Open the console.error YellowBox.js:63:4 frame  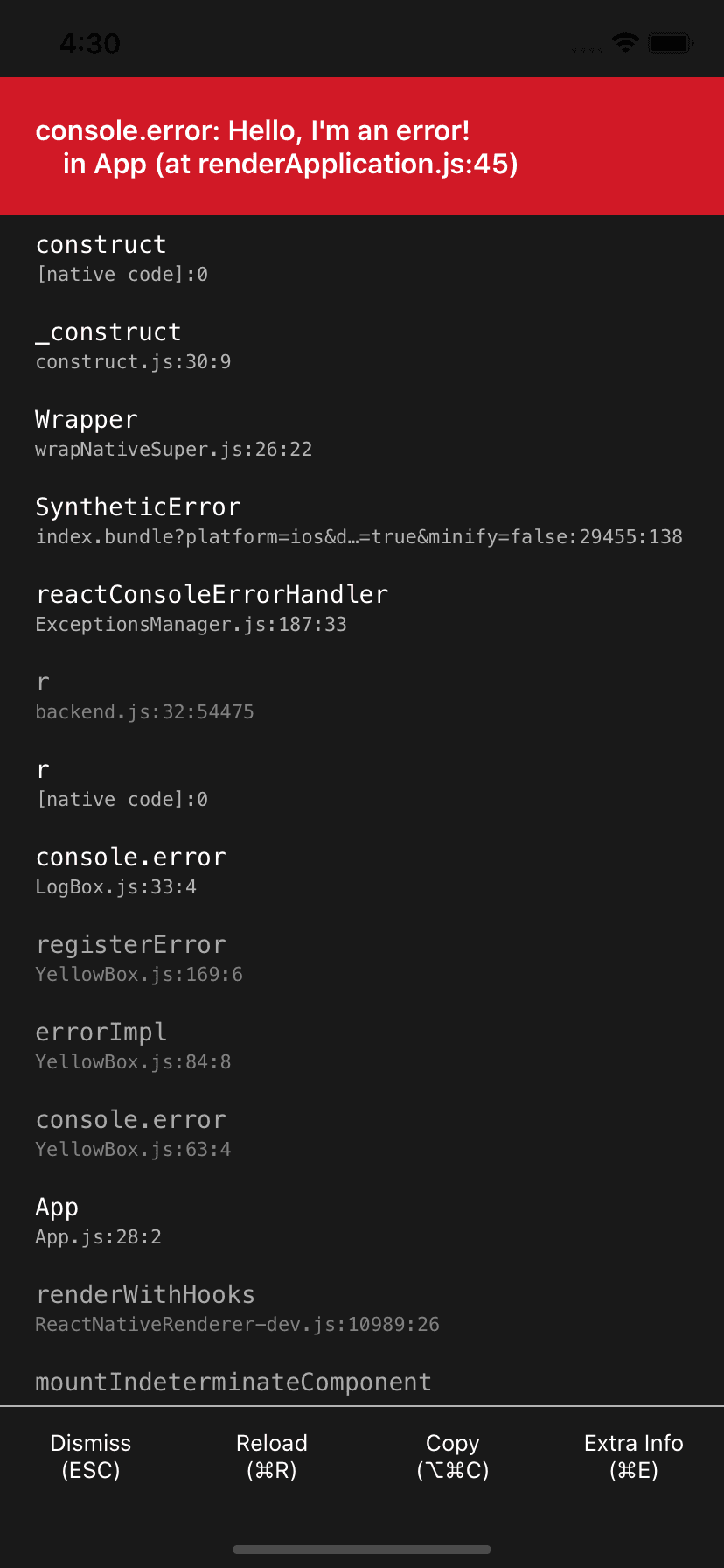click(362, 1134)
